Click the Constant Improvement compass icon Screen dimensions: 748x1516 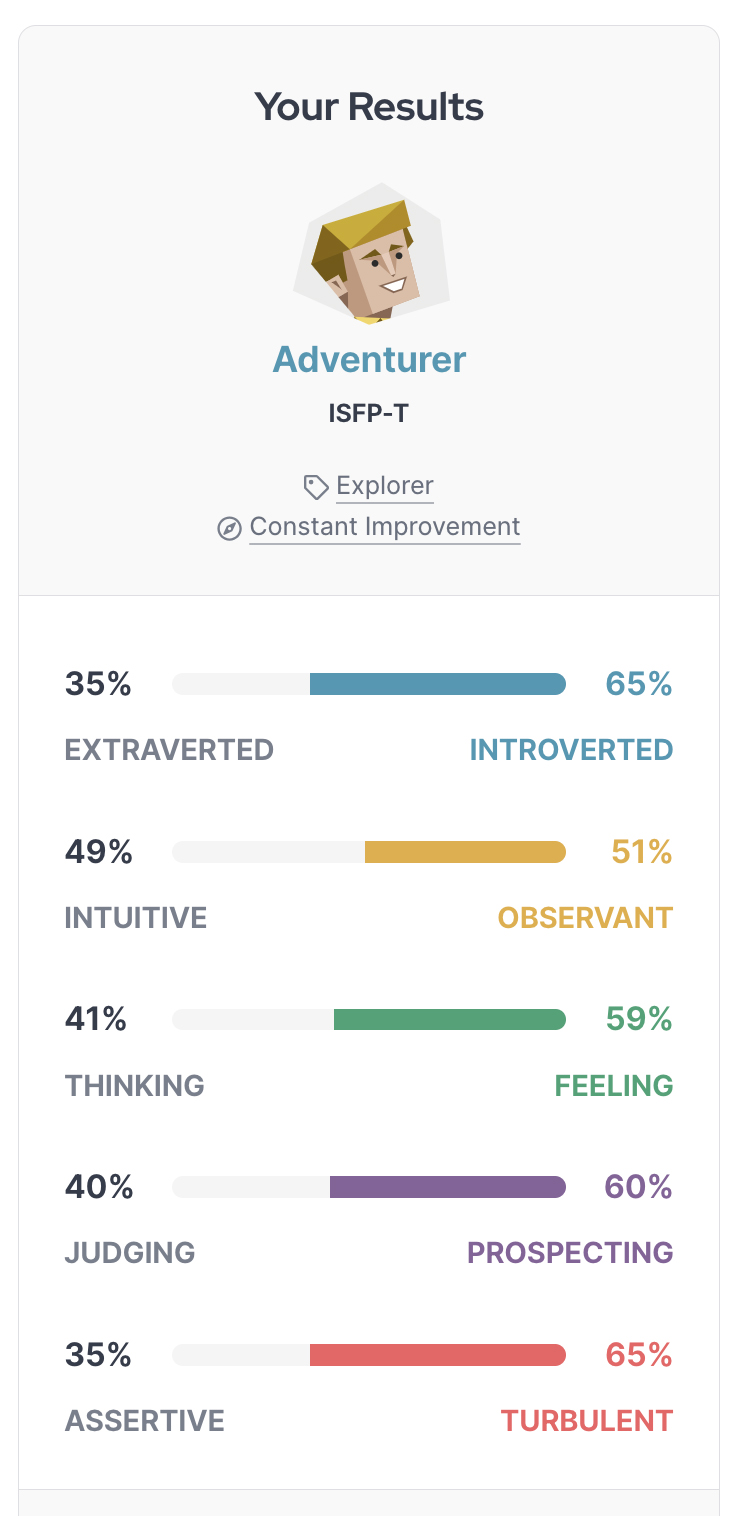click(230, 528)
